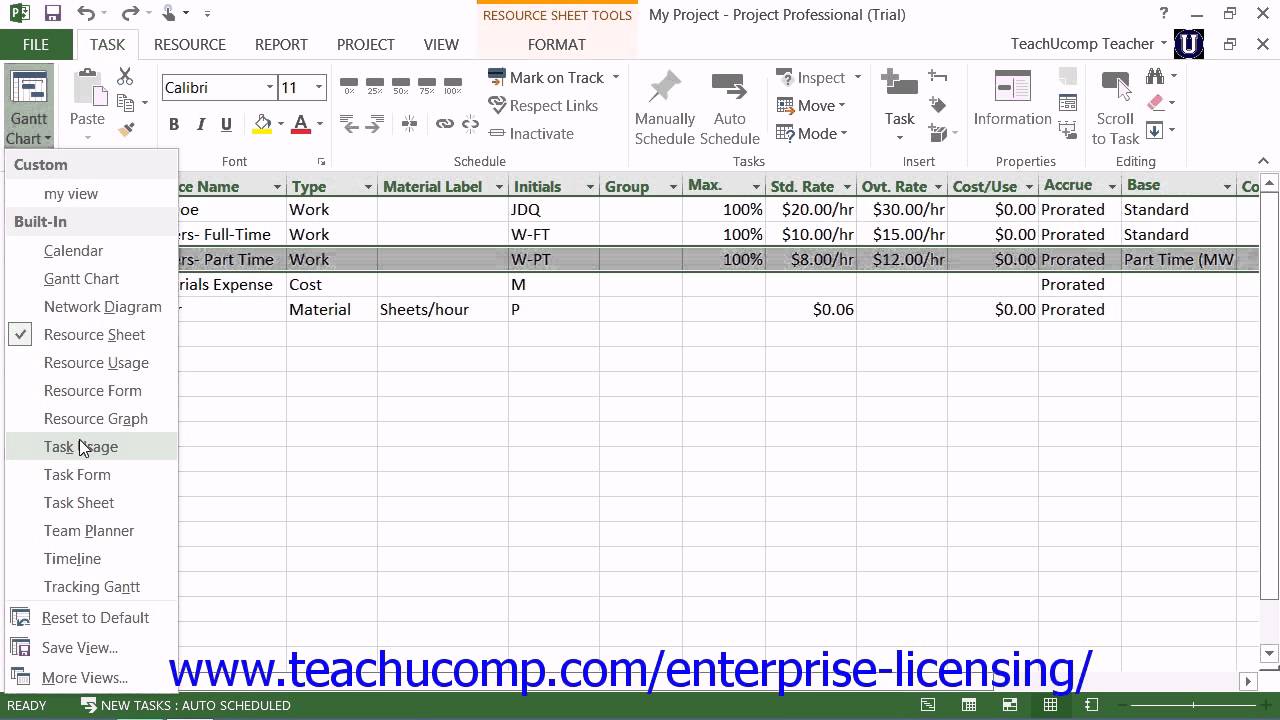Click the Information properties icon

tap(1012, 86)
